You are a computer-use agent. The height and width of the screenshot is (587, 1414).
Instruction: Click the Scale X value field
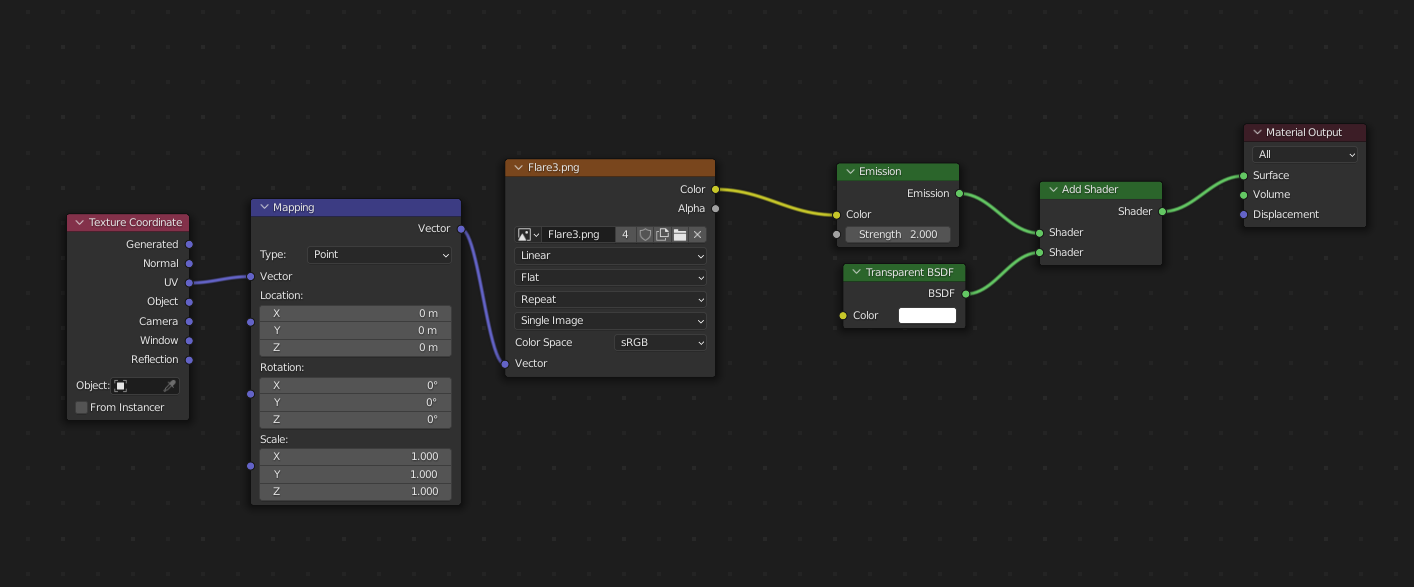pyautogui.click(x=355, y=456)
